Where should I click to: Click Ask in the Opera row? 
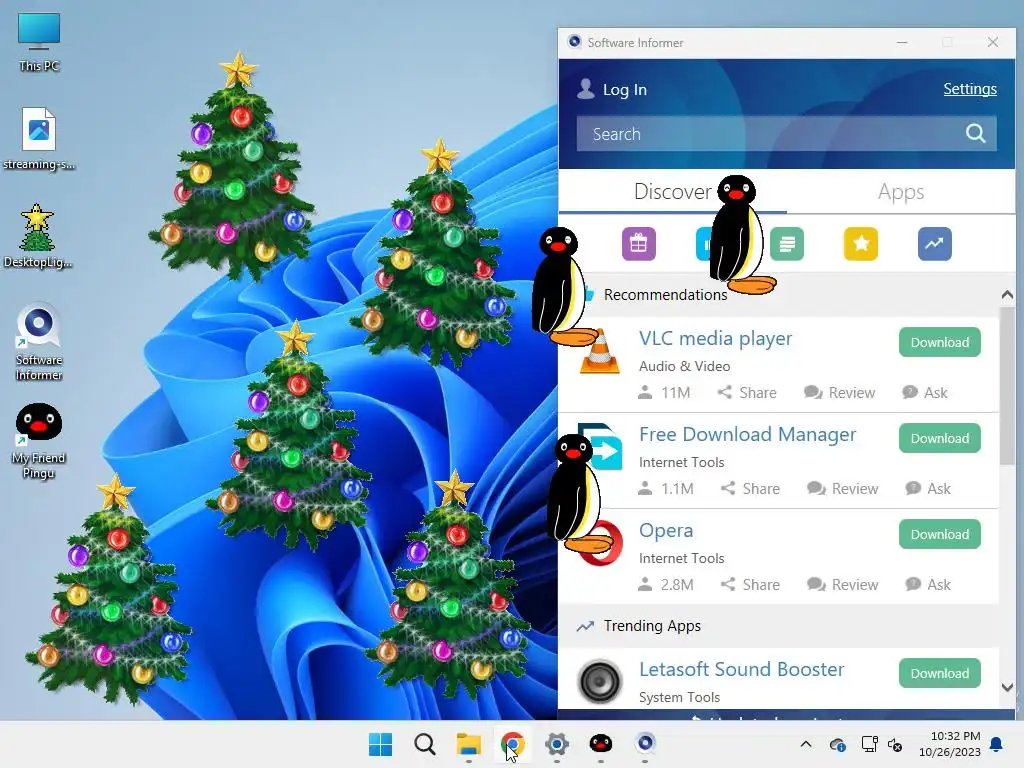point(927,584)
